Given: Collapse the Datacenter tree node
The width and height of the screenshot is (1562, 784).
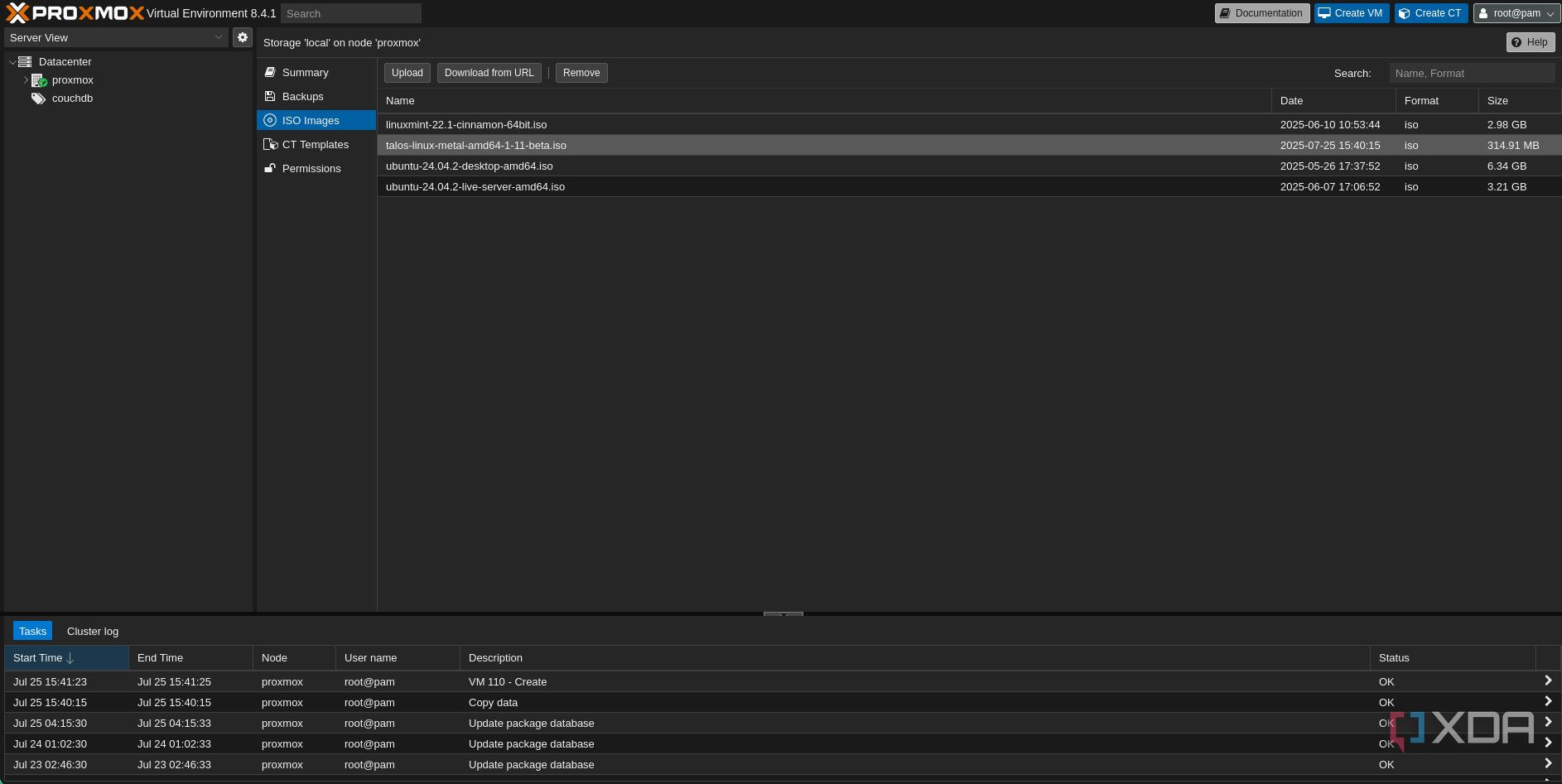Looking at the screenshot, I should (x=12, y=62).
